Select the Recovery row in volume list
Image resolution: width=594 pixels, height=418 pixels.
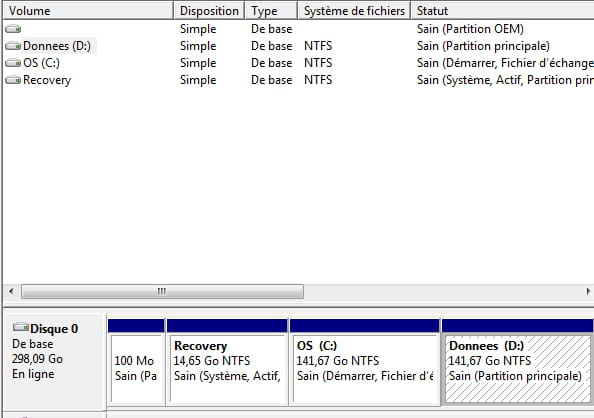point(299,80)
